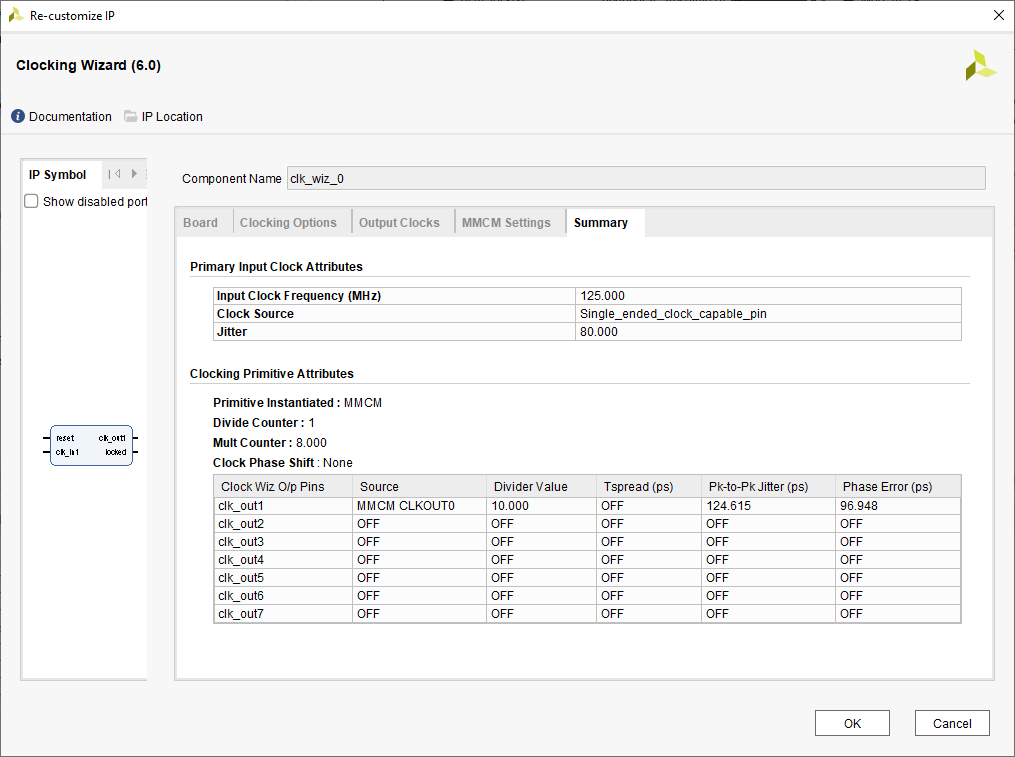
Task: Click the next arrow in IP Symbol panel
Action: tap(134, 173)
